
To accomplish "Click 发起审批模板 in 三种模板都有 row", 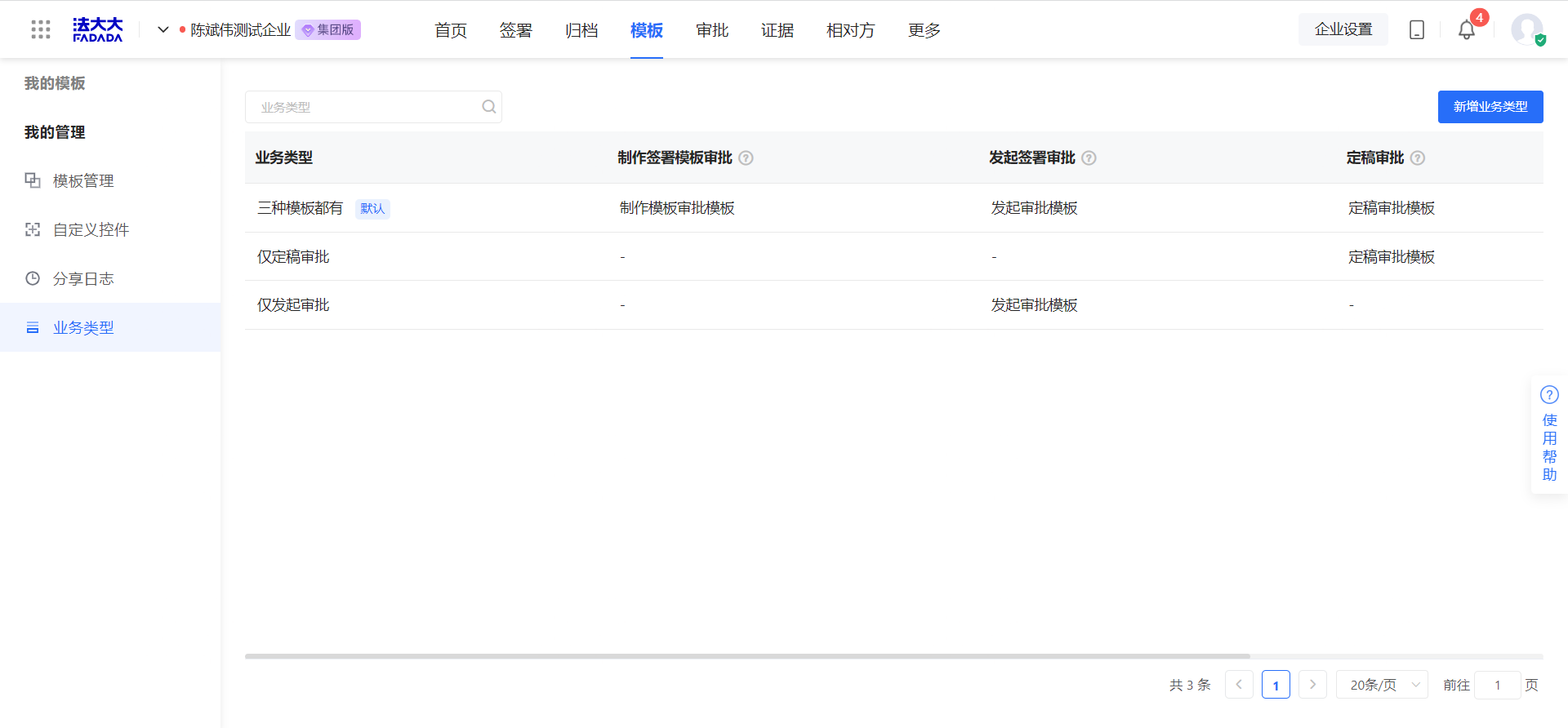I will pyautogui.click(x=1035, y=208).
